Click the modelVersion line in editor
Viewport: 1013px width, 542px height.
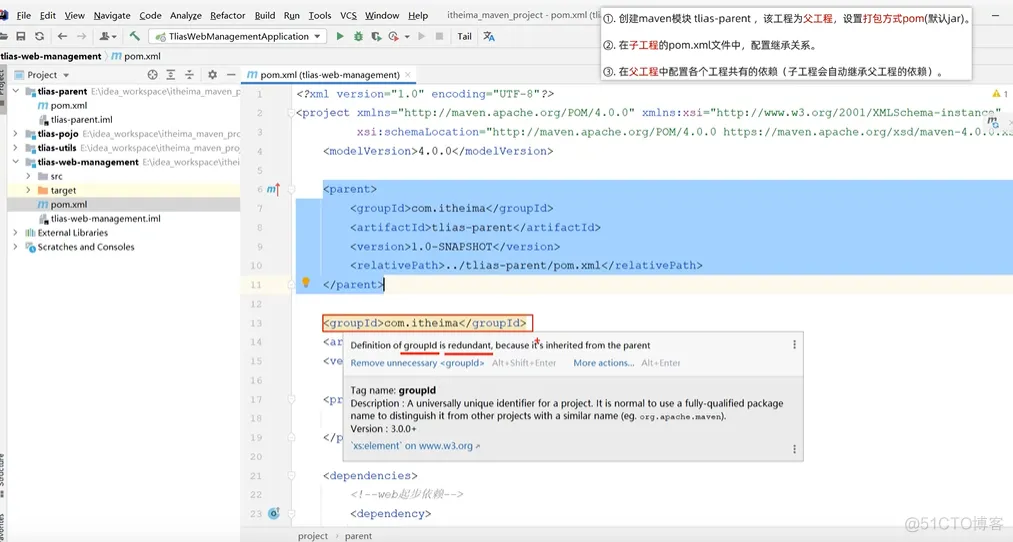pos(438,151)
